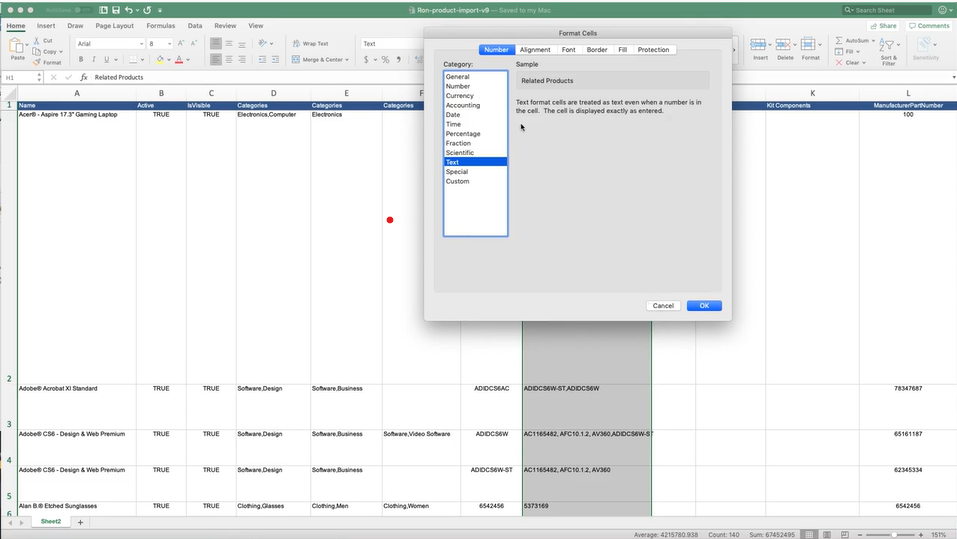Switch to the Alignment tab in Format Cells
The image size is (957, 539).
[535, 50]
